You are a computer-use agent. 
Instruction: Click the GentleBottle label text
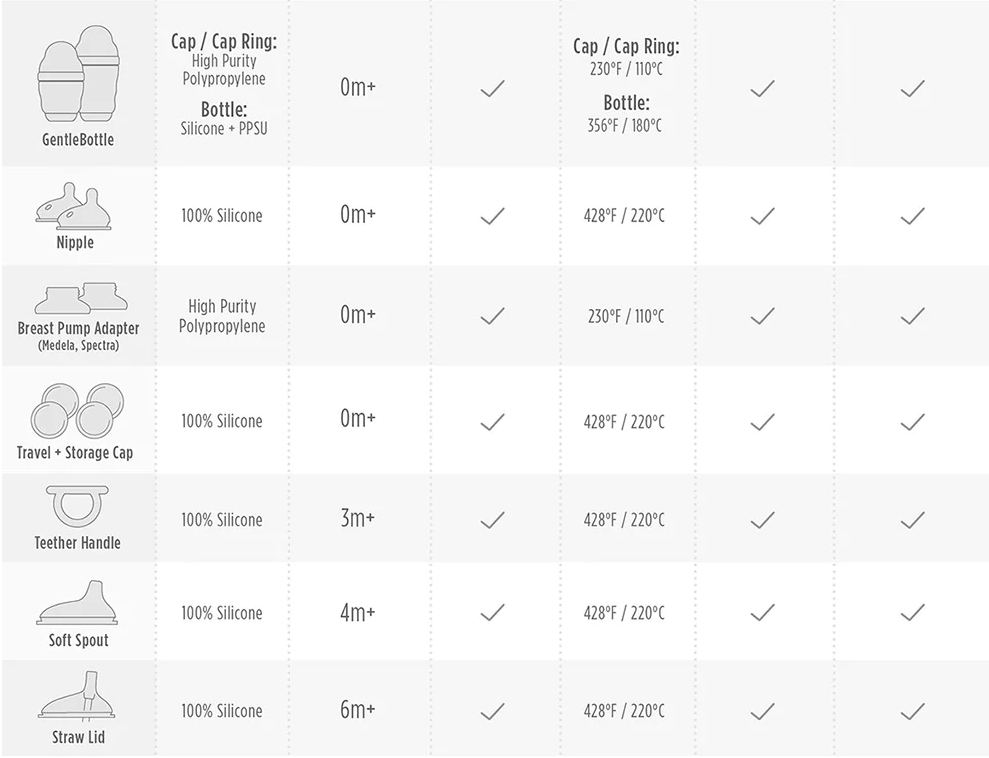78,140
